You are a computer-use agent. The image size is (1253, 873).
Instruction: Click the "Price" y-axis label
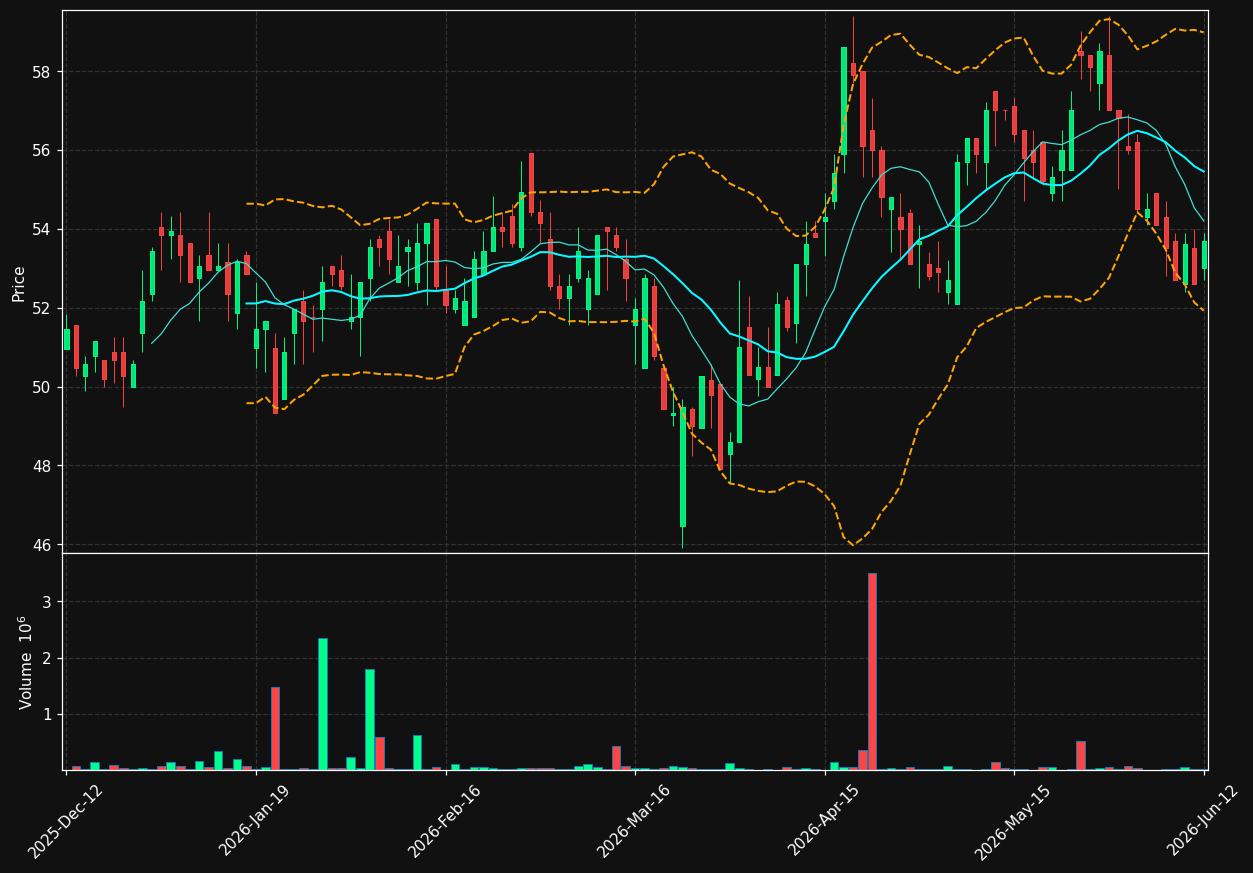tap(19, 282)
